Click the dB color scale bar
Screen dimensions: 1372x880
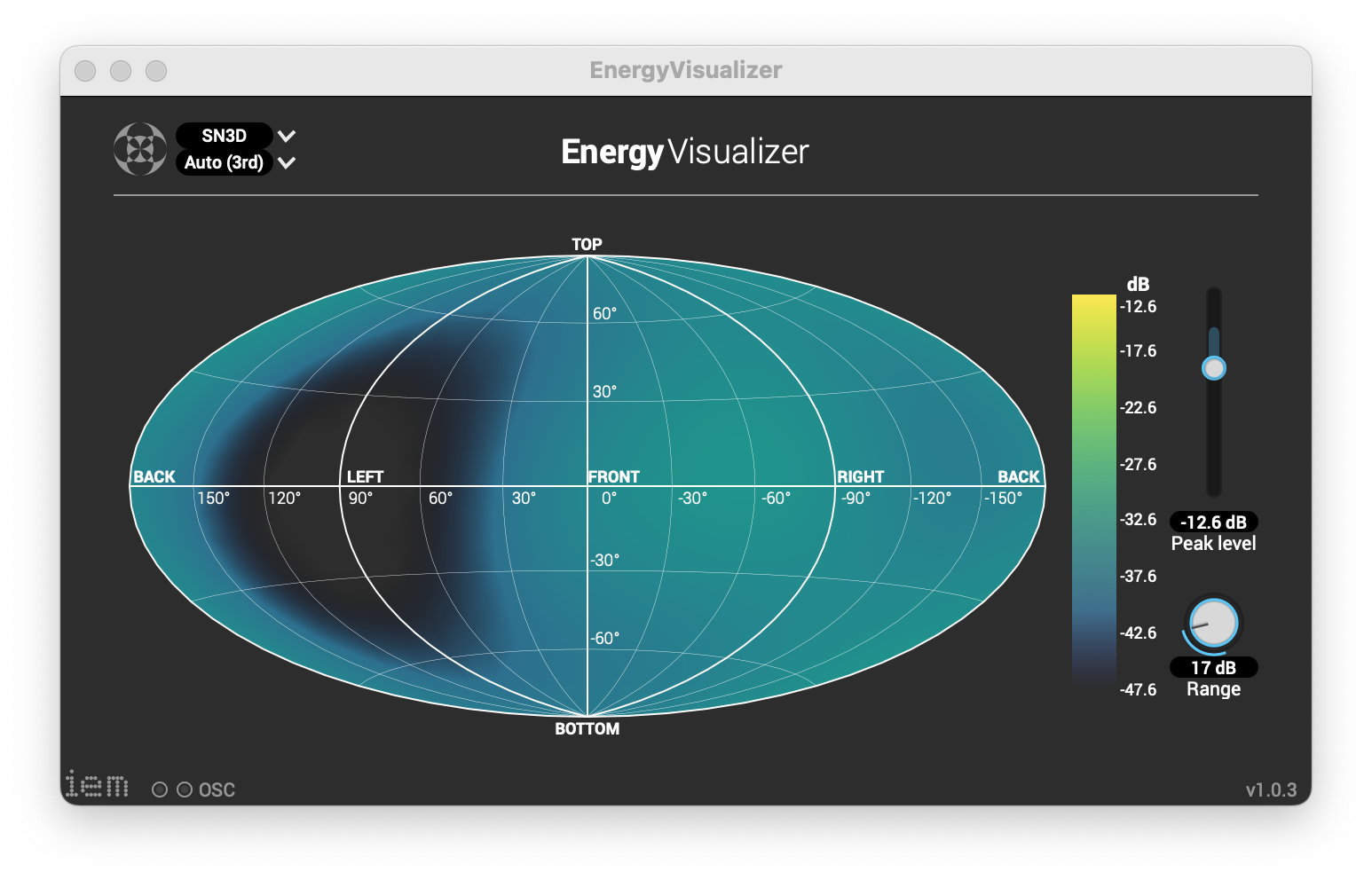click(x=1093, y=491)
